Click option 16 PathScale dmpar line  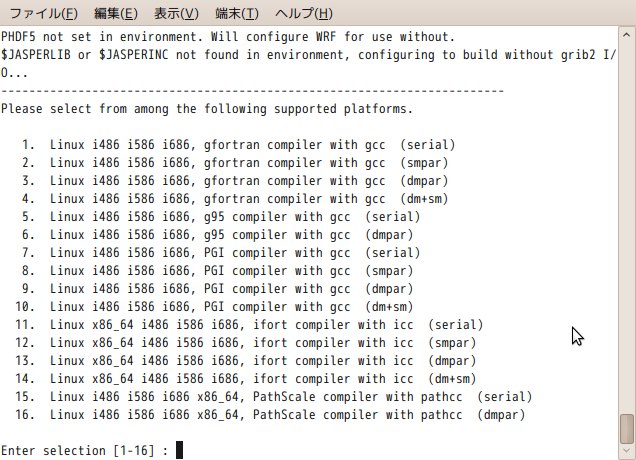pos(270,415)
